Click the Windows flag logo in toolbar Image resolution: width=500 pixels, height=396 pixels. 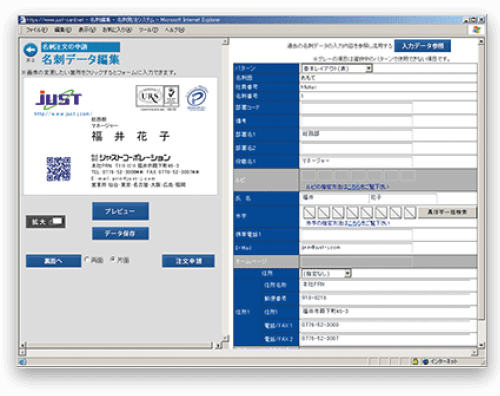pos(477,30)
